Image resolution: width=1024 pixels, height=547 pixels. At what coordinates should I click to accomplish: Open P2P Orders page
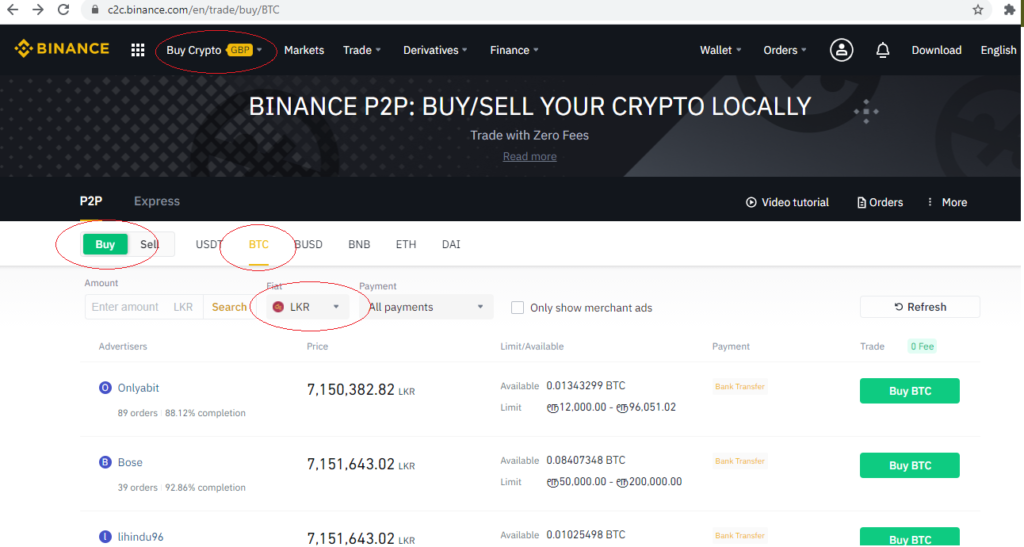pyautogui.click(x=880, y=202)
